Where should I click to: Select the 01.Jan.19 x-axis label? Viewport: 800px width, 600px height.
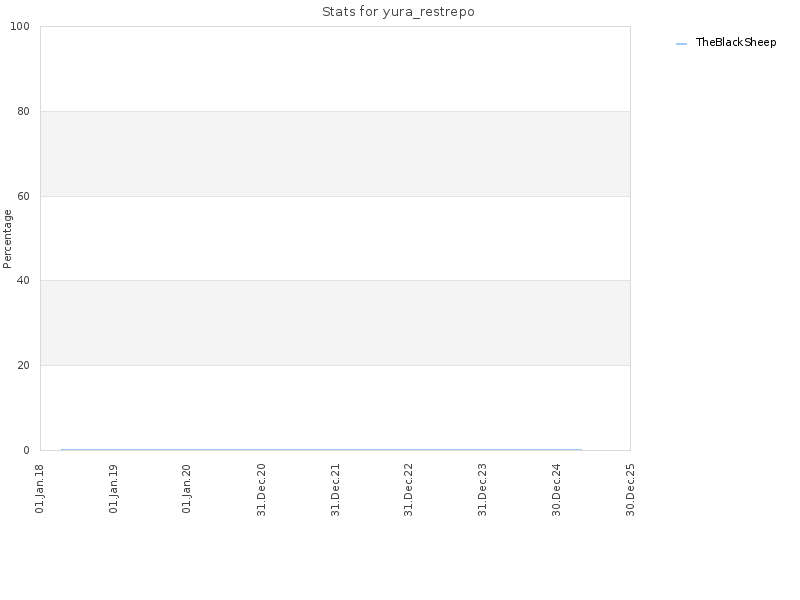(113, 488)
